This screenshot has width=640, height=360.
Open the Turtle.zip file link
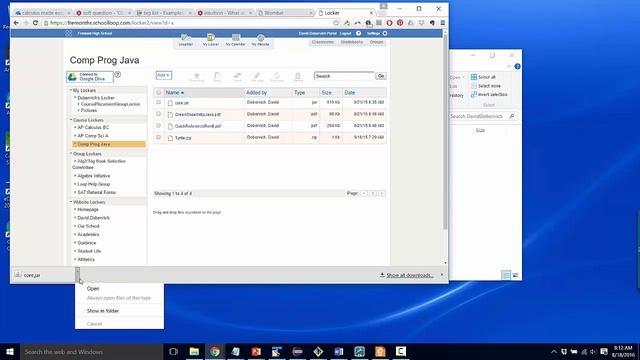[x=183, y=138]
